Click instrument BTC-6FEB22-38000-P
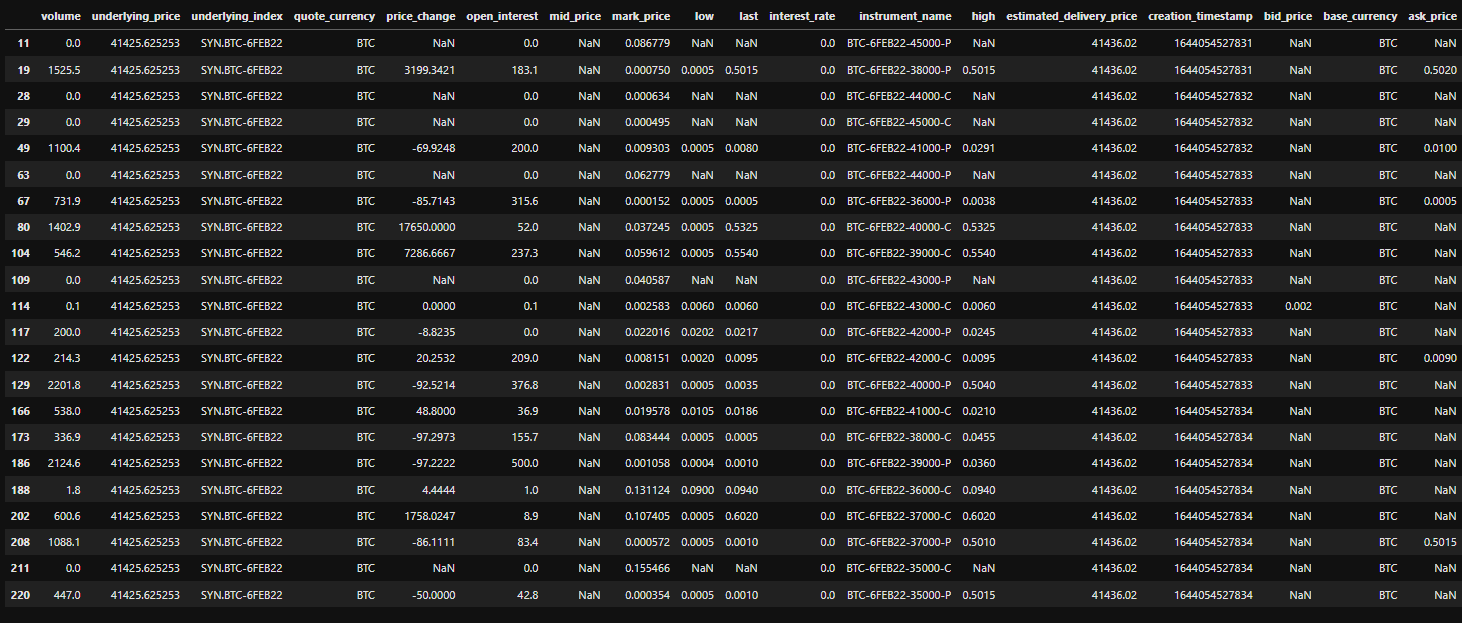The height and width of the screenshot is (623, 1462). [899, 70]
